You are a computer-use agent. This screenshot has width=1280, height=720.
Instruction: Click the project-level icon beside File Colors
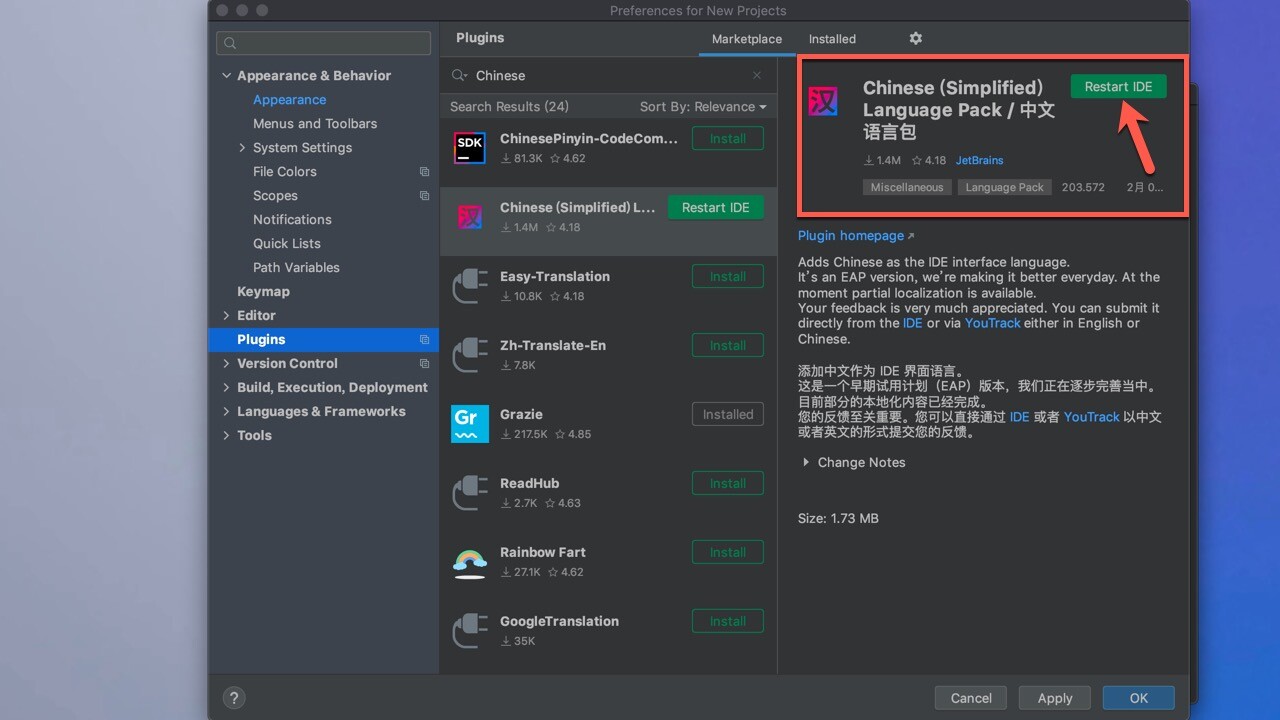click(424, 172)
